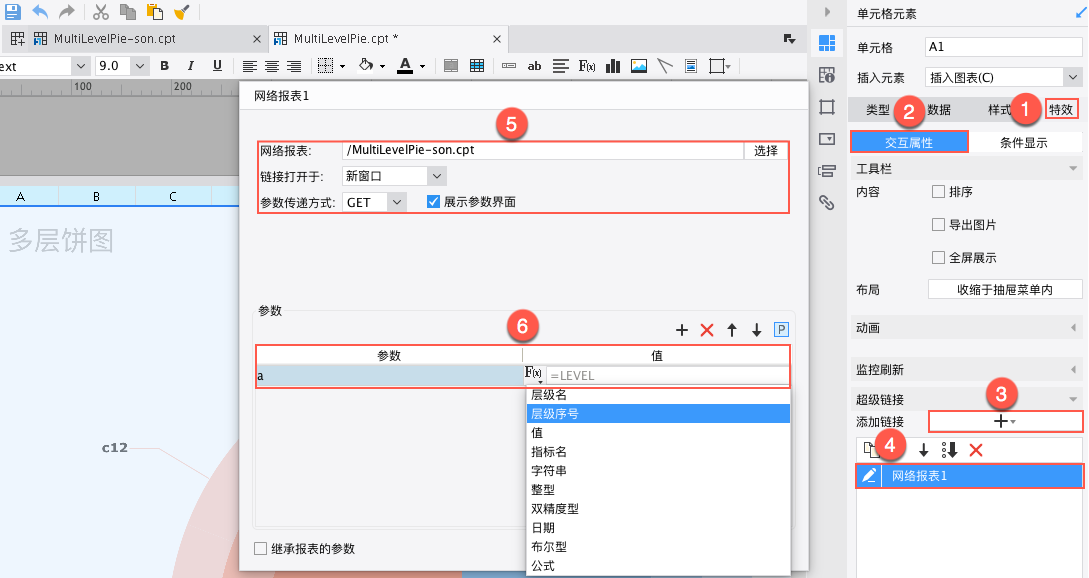Screen dimensions: 1089x578
Task: Click the edit pencil for 网络报表1
Action: (x=869, y=476)
